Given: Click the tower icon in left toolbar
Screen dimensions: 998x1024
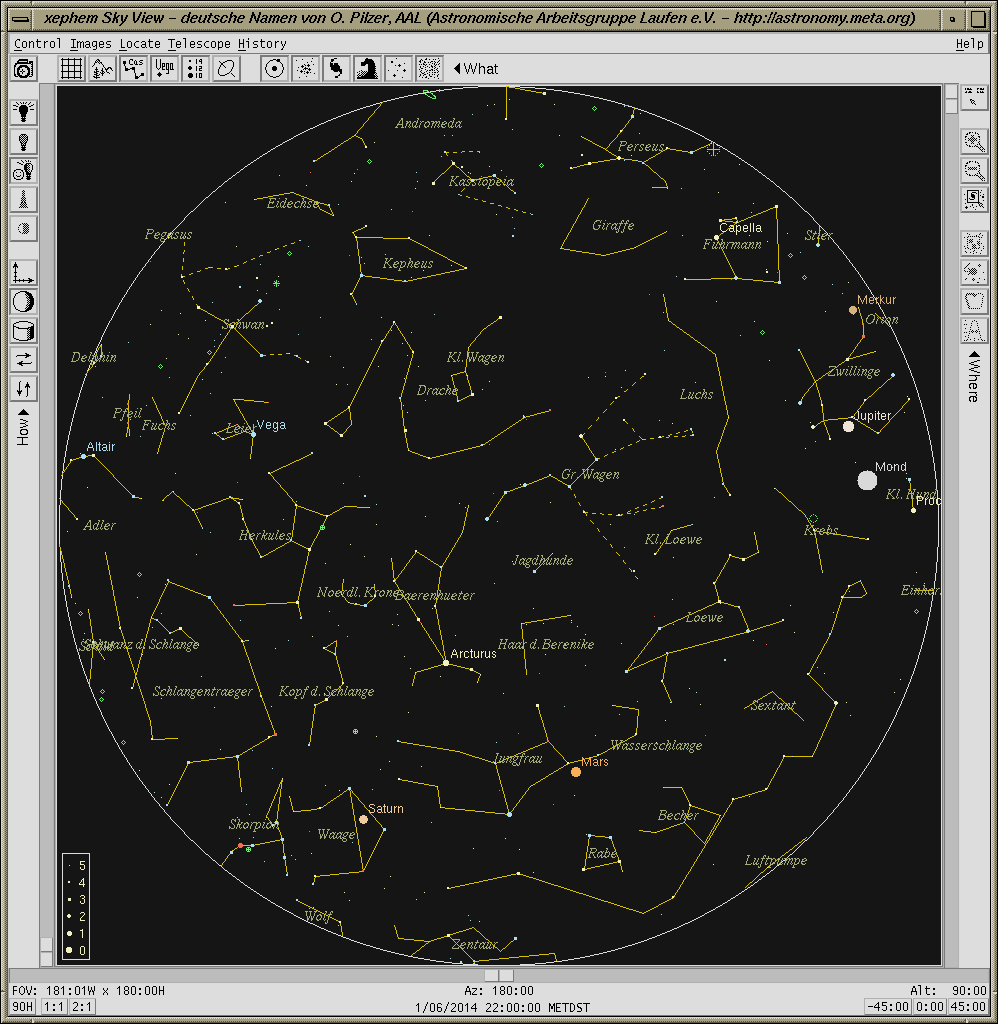Looking at the screenshot, I should click(x=24, y=199).
